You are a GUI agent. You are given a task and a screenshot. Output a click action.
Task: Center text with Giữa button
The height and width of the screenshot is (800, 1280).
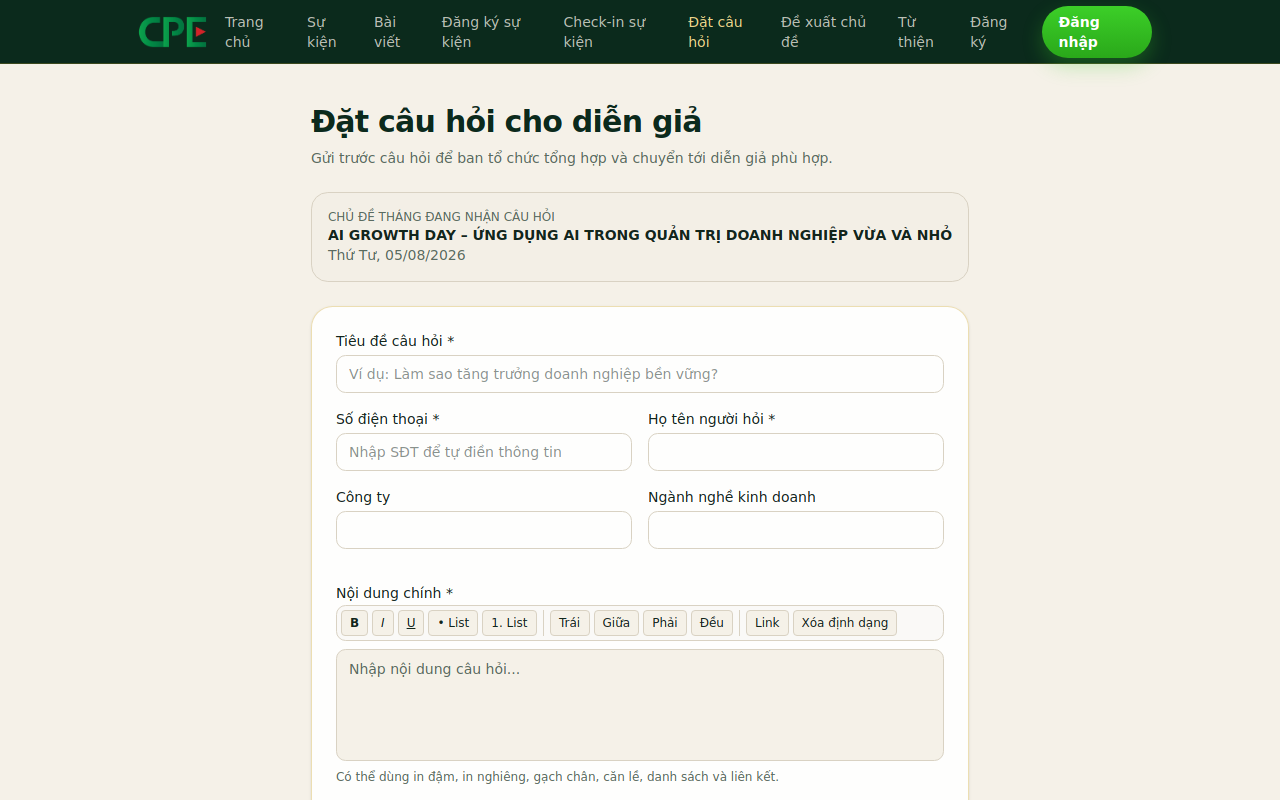[x=616, y=623]
